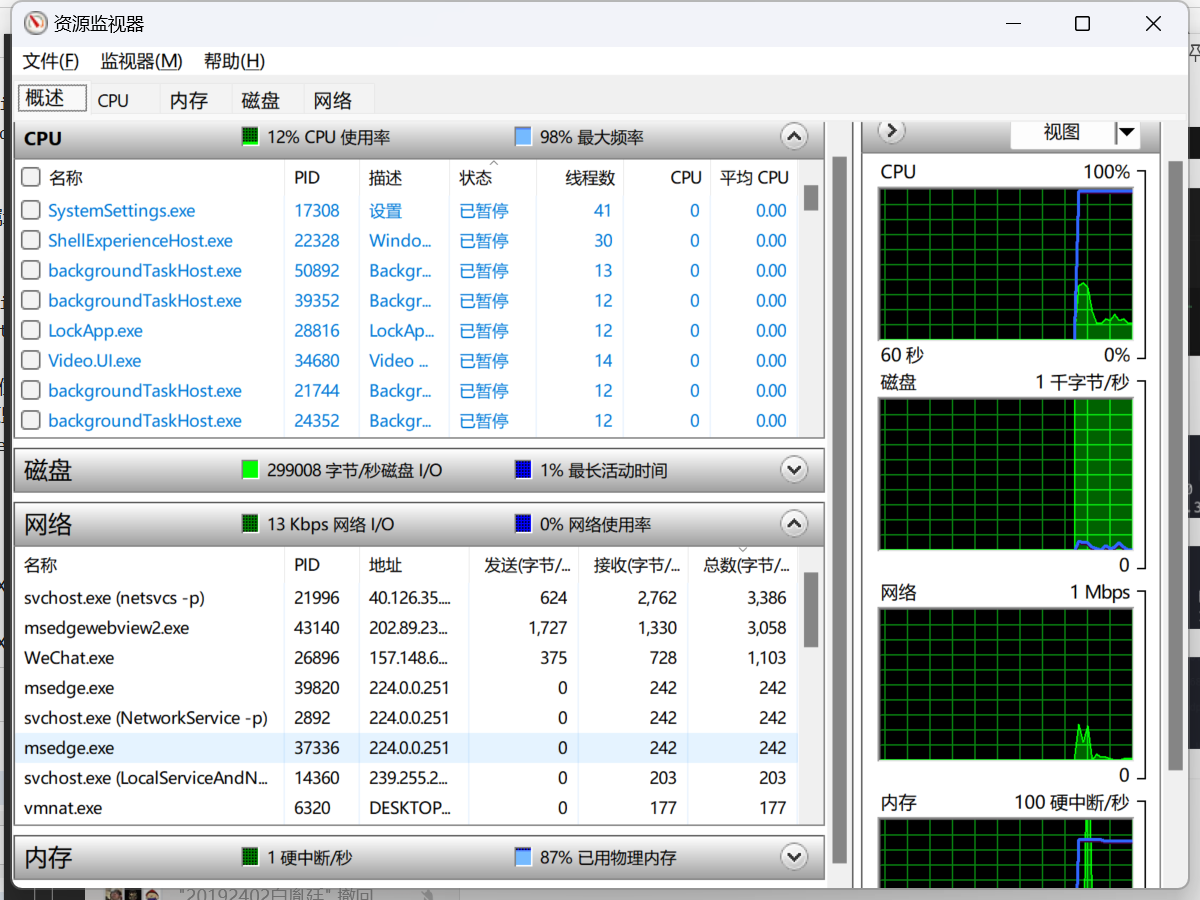
Task: Select svchost.exe (LocalServiceAndN... row
Action: coord(408,778)
